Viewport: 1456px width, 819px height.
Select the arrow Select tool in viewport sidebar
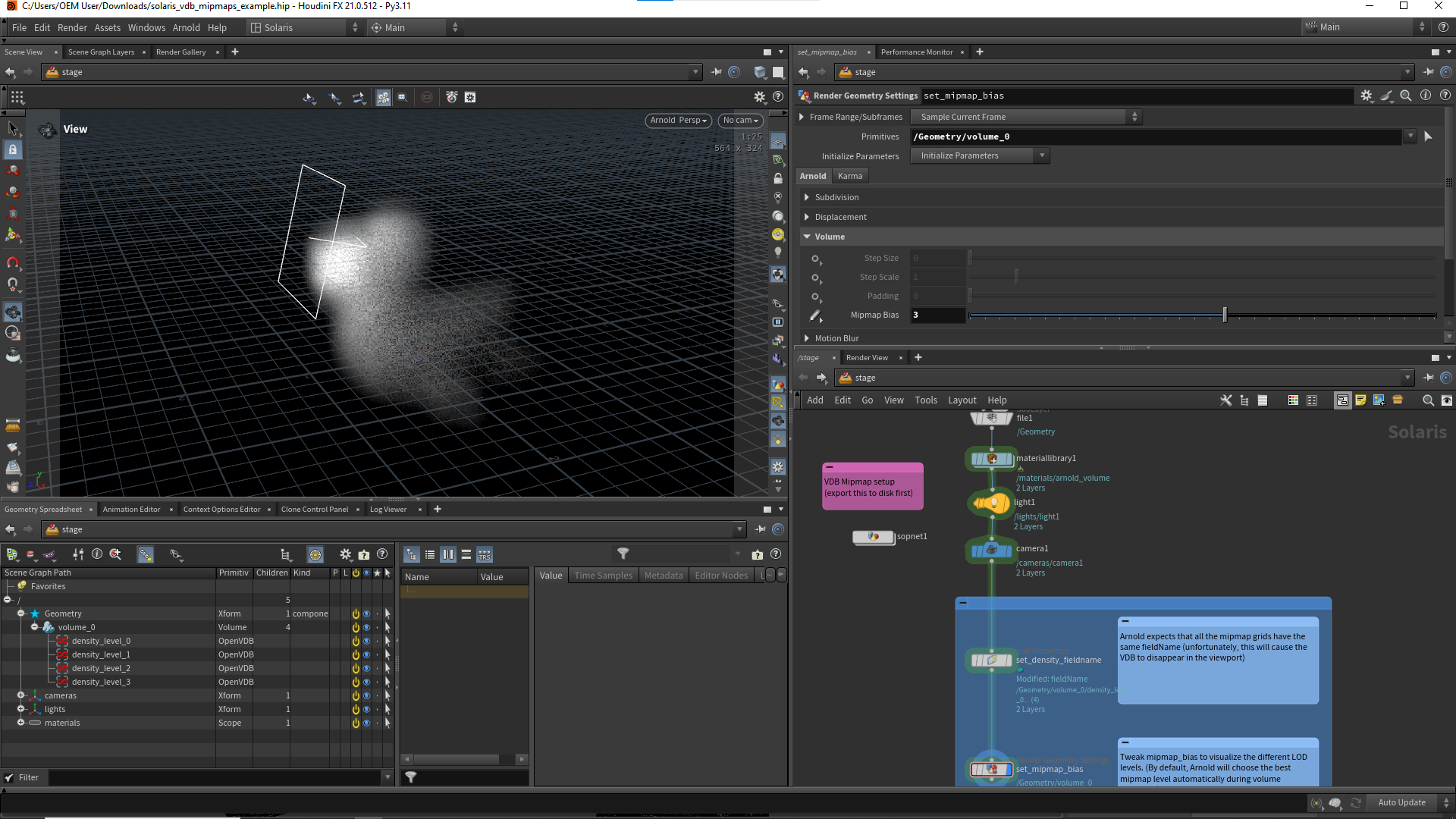coord(13,128)
